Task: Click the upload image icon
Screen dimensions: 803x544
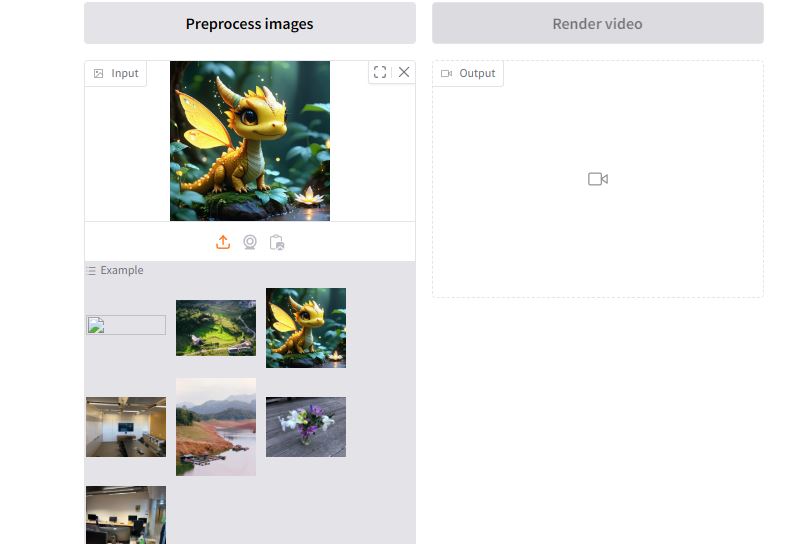Action: [x=223, y=242]
